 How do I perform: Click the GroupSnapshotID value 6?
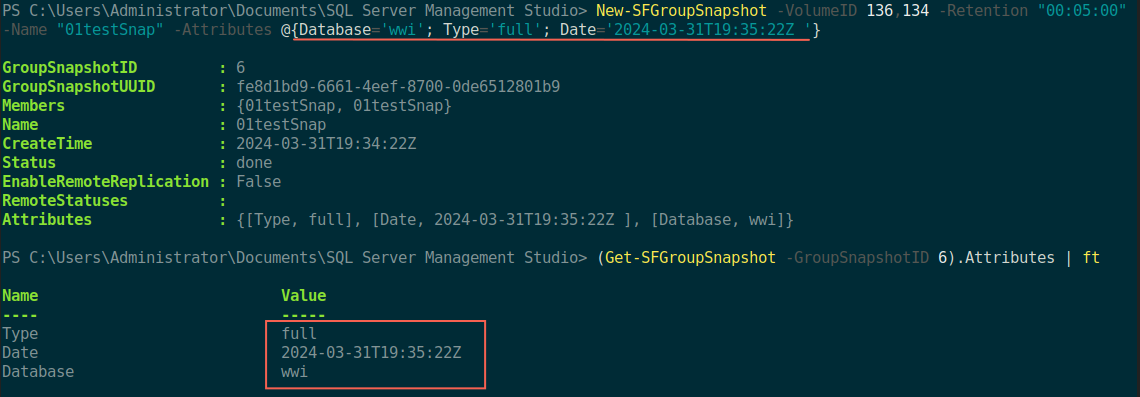241,68
